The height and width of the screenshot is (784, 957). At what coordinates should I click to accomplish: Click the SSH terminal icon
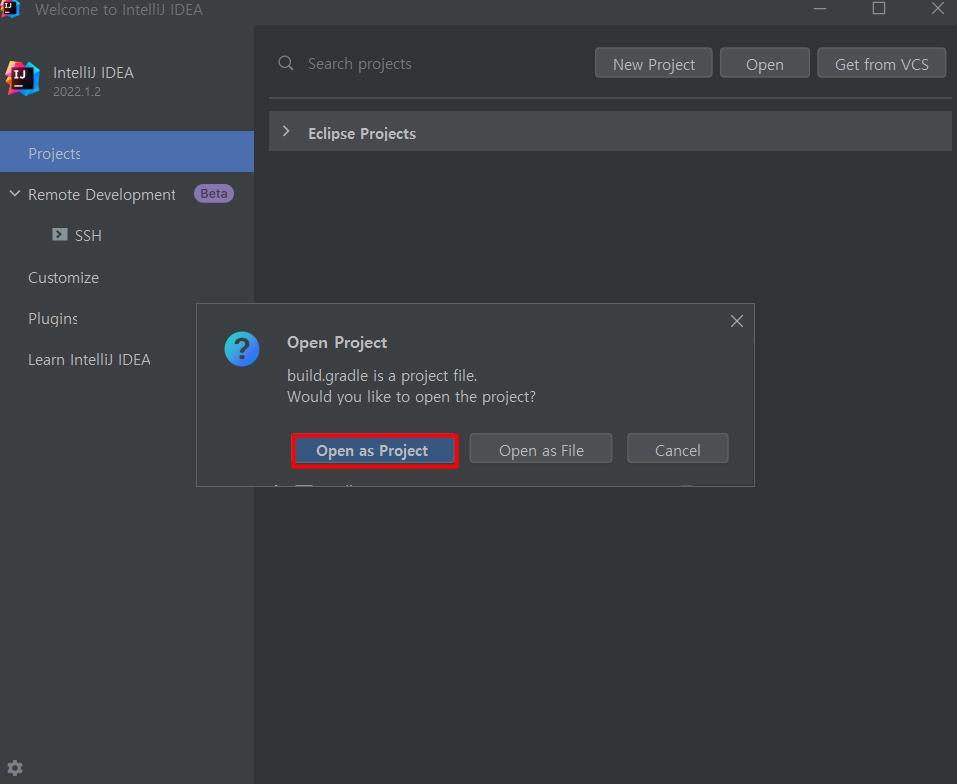coord(59,234)
